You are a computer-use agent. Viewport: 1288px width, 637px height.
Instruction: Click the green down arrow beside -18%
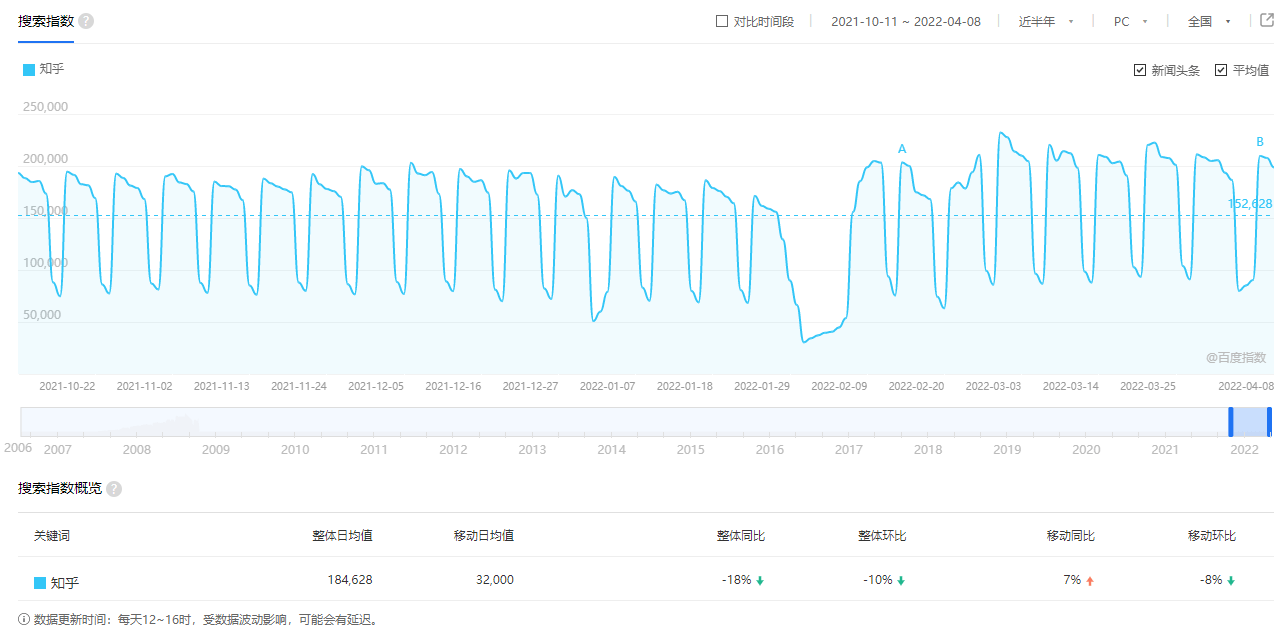pos(760,580)
